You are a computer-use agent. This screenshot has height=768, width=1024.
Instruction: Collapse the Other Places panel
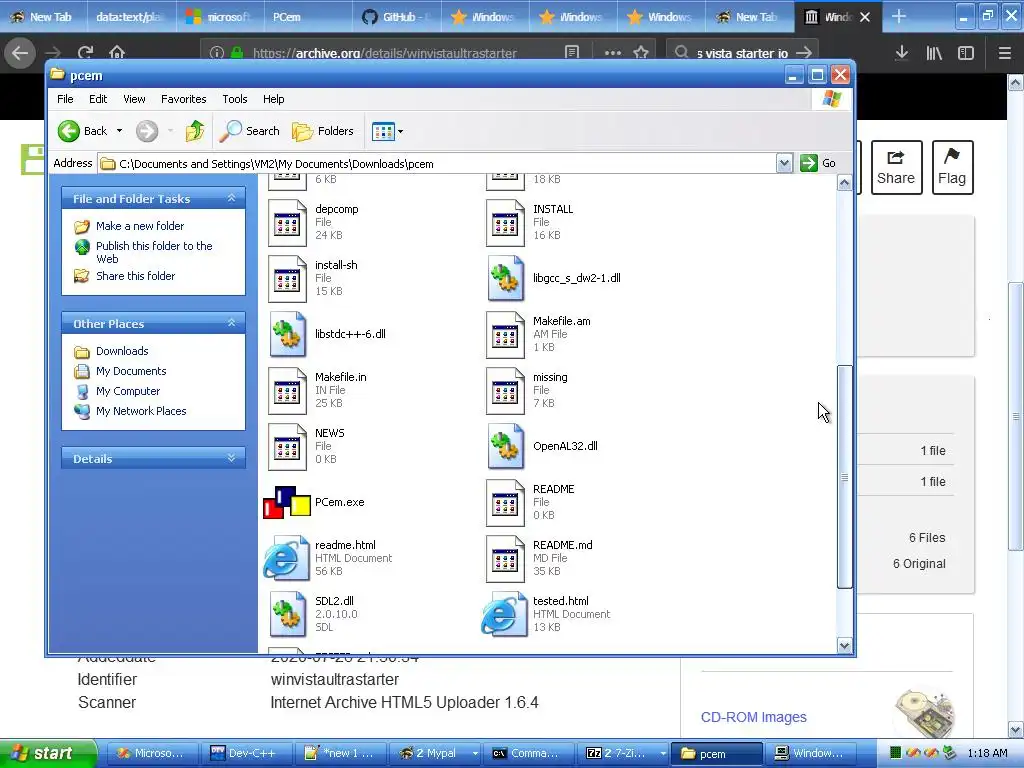click(x=231, y=323)
